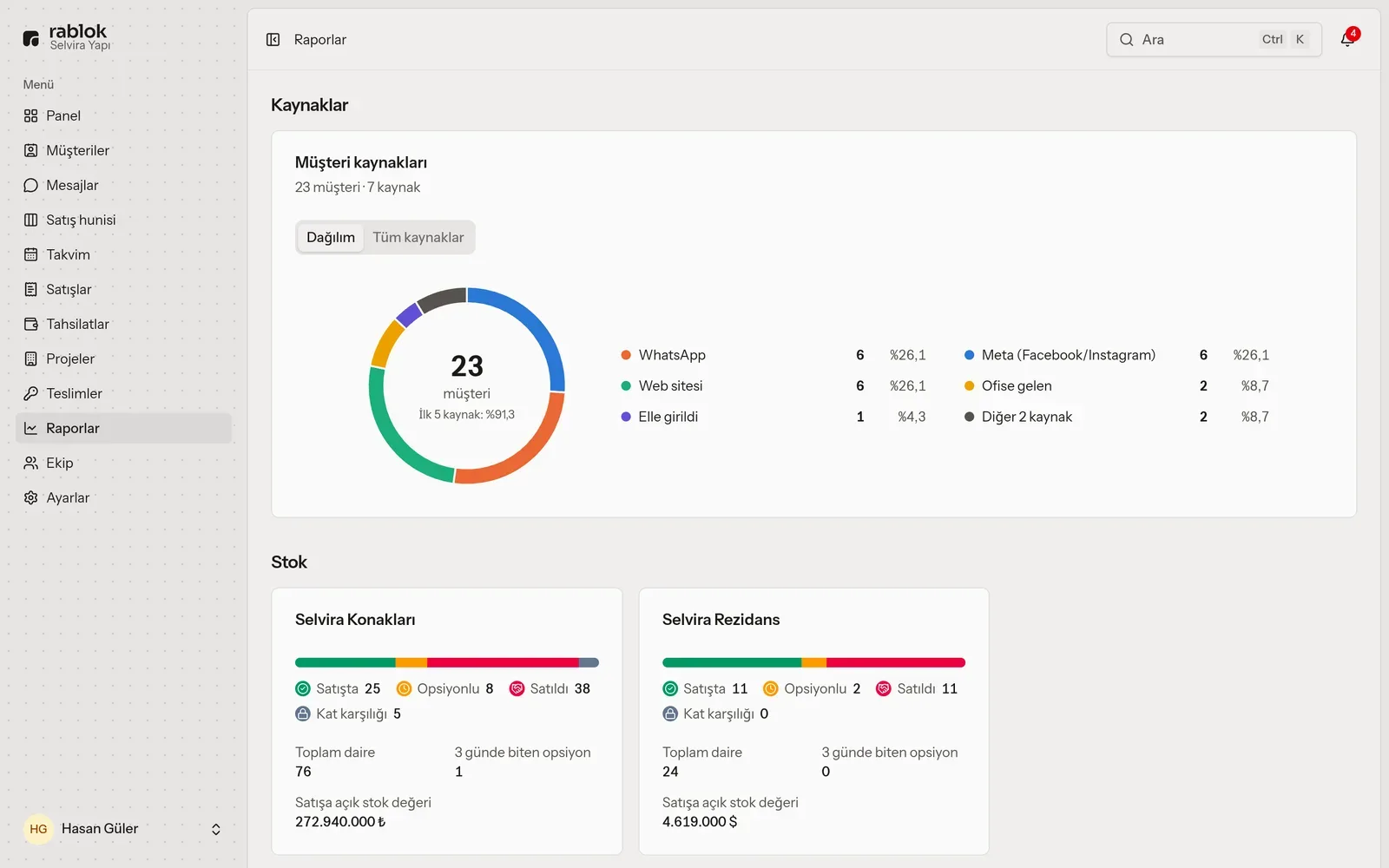
Task: Go to Satış hunisi in the menu
Action: (123, 220)
